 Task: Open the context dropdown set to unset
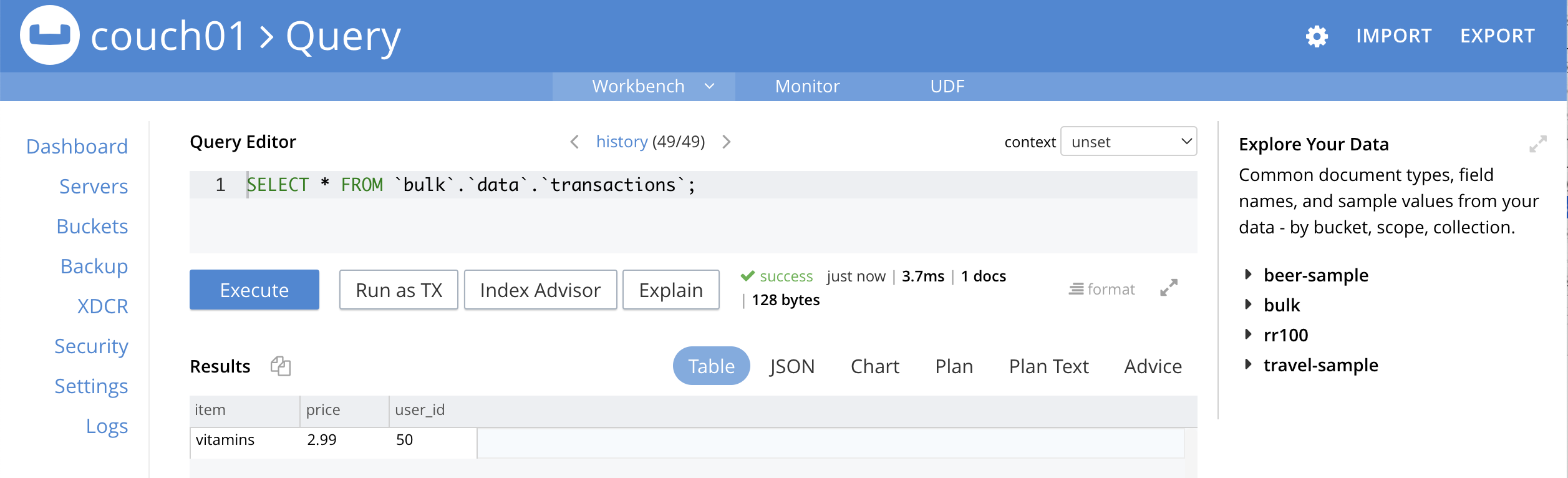tap(1128, 142)
